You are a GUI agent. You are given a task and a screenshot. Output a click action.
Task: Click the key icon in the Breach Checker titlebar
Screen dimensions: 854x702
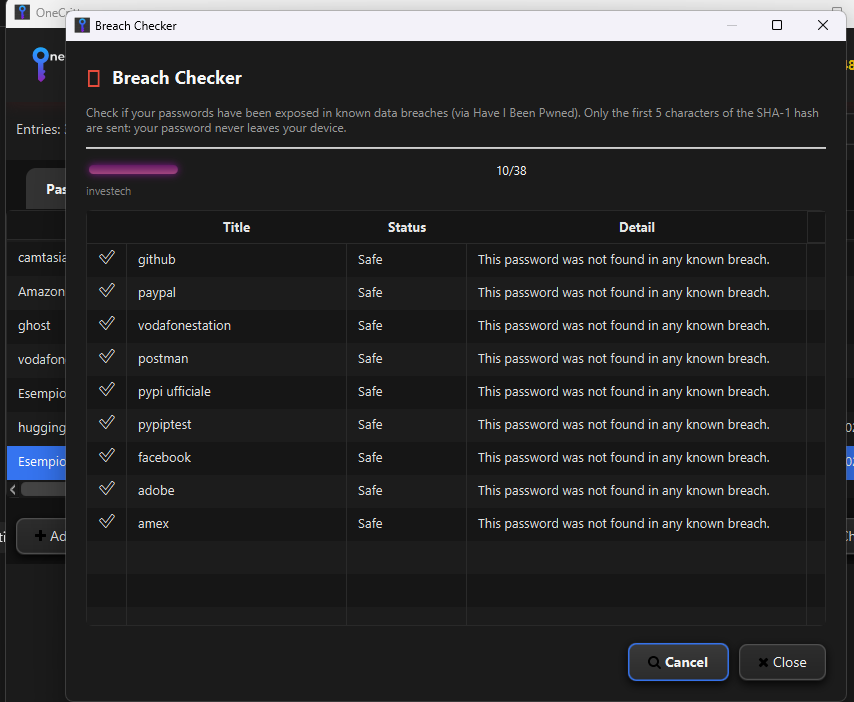[x=81, y=24]
